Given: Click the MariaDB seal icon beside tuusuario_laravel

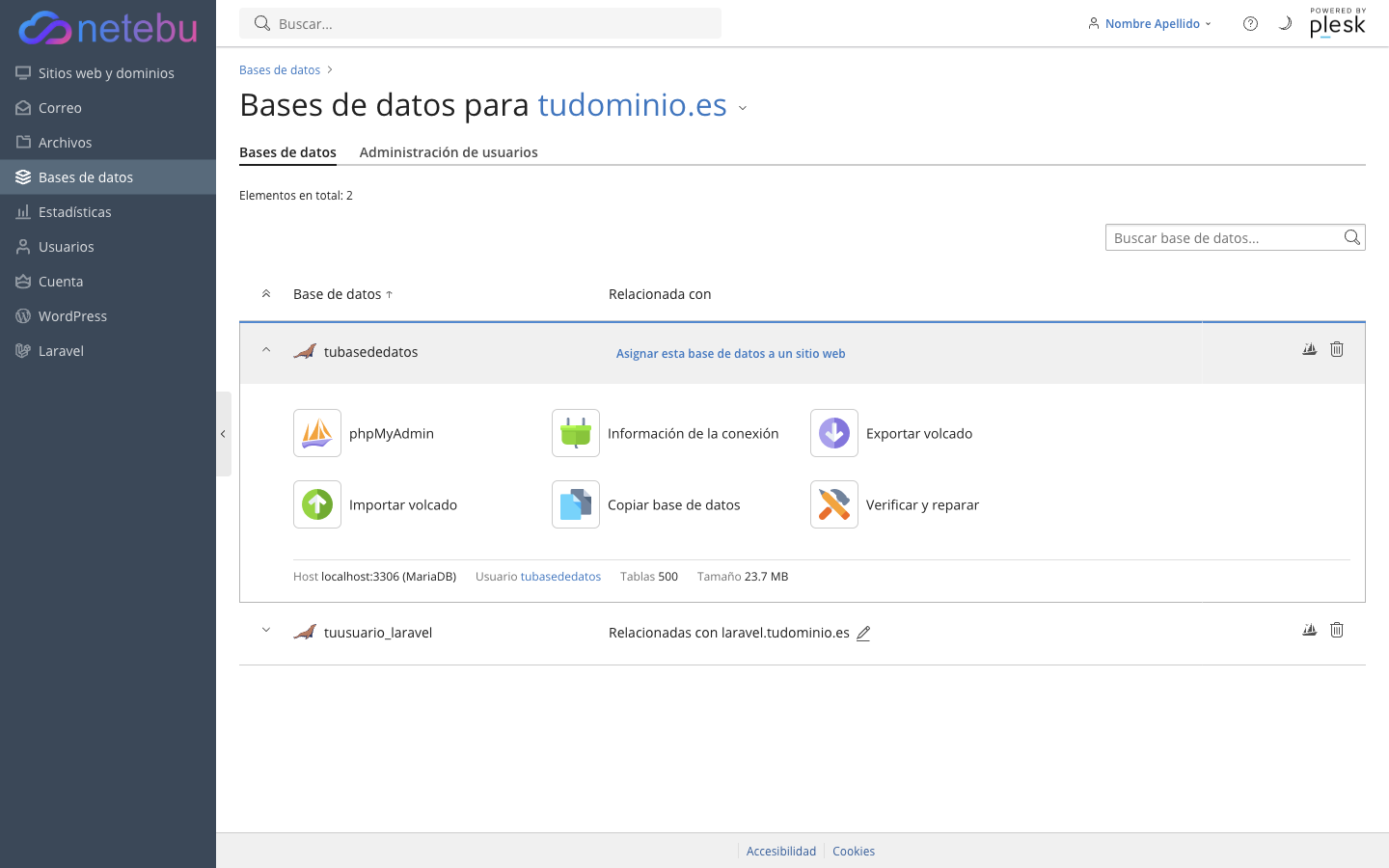Looking at the screenshot, I should tap(305, 632).
